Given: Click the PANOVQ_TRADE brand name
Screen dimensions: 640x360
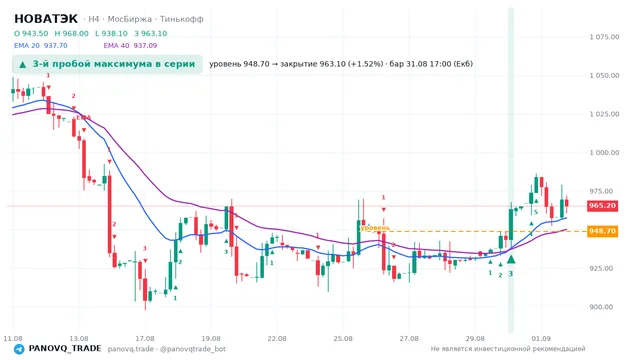Looking at the screenshot, I should click(65, 349).
